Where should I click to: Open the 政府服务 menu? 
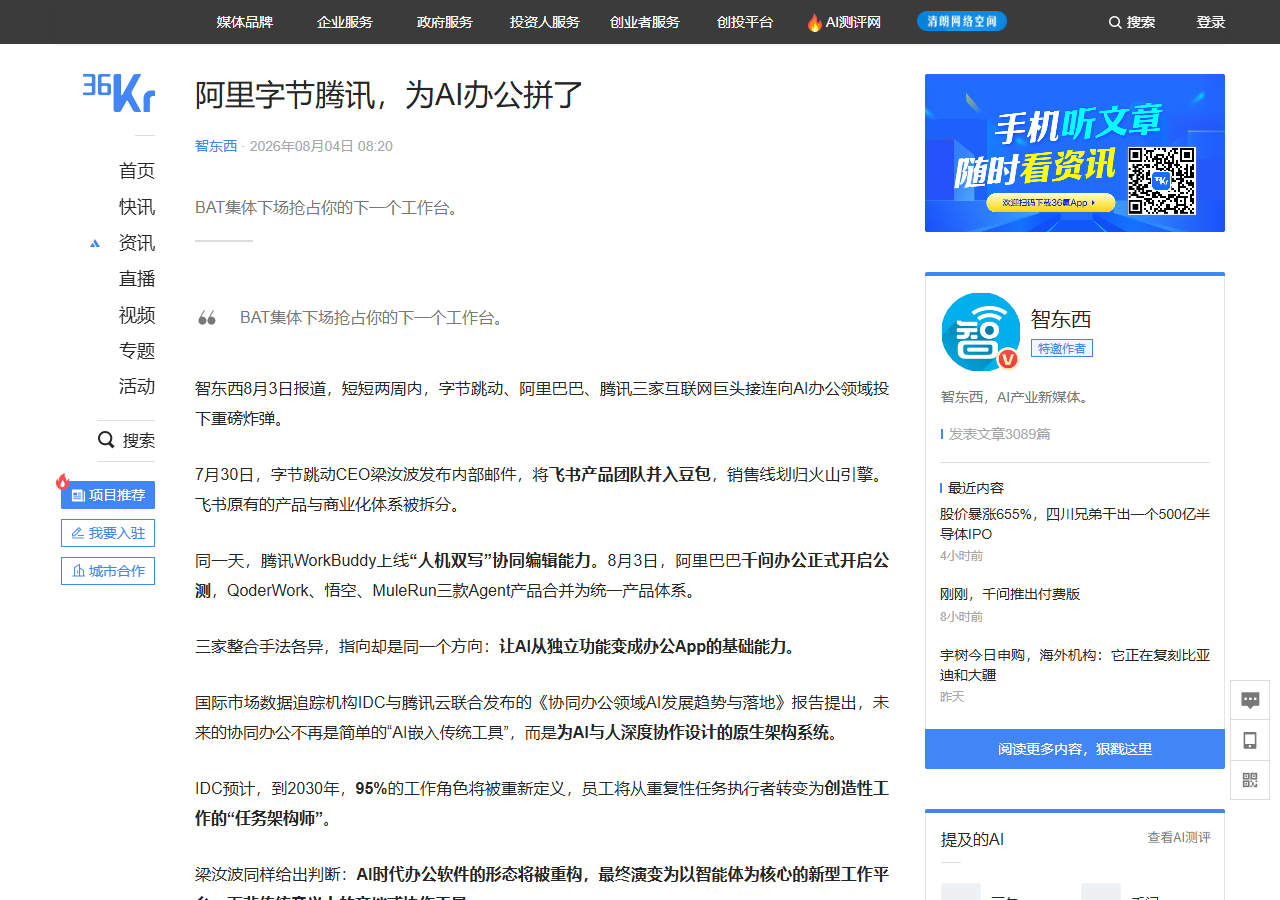click(445, 22)
